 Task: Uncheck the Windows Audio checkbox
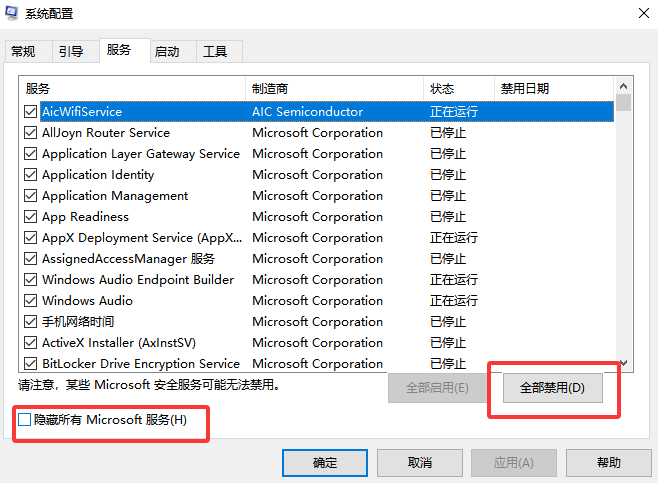click(30, 300)
